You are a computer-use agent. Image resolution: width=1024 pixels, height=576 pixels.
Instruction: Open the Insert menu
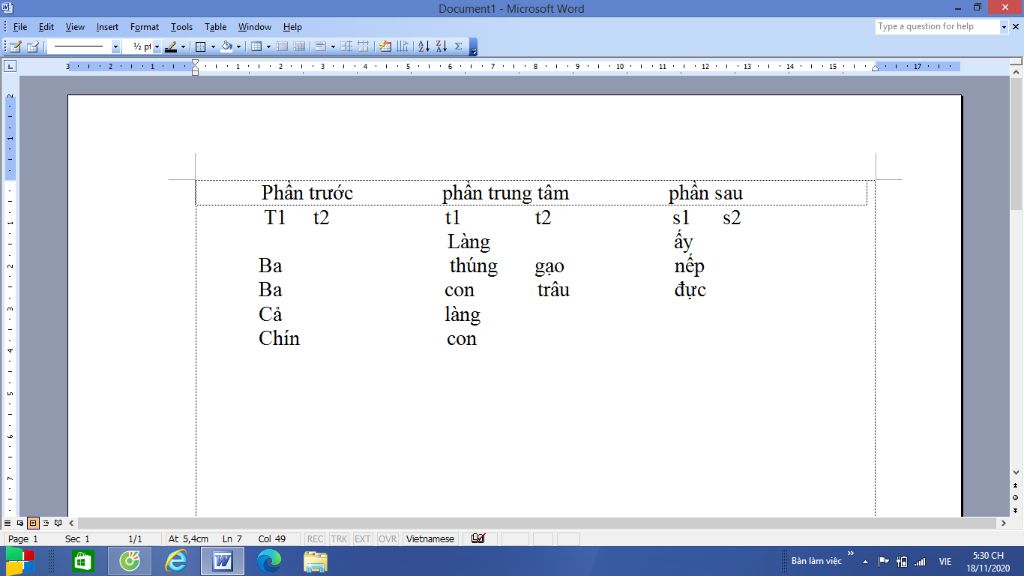coord(107,27)
